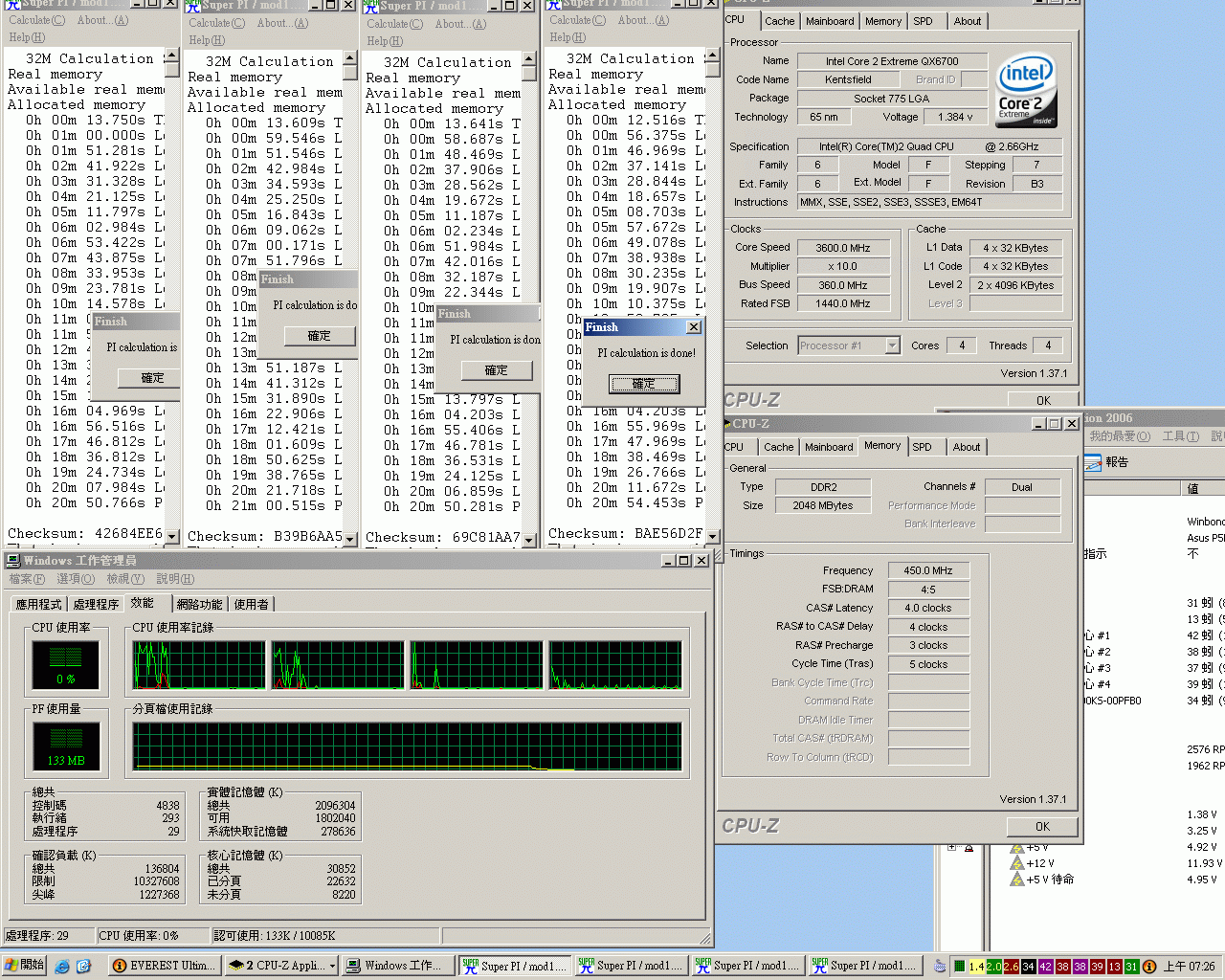1225x980 pixels.
Task: Open the Windows Task Manager taskbar button
Action: pos(398,966)
